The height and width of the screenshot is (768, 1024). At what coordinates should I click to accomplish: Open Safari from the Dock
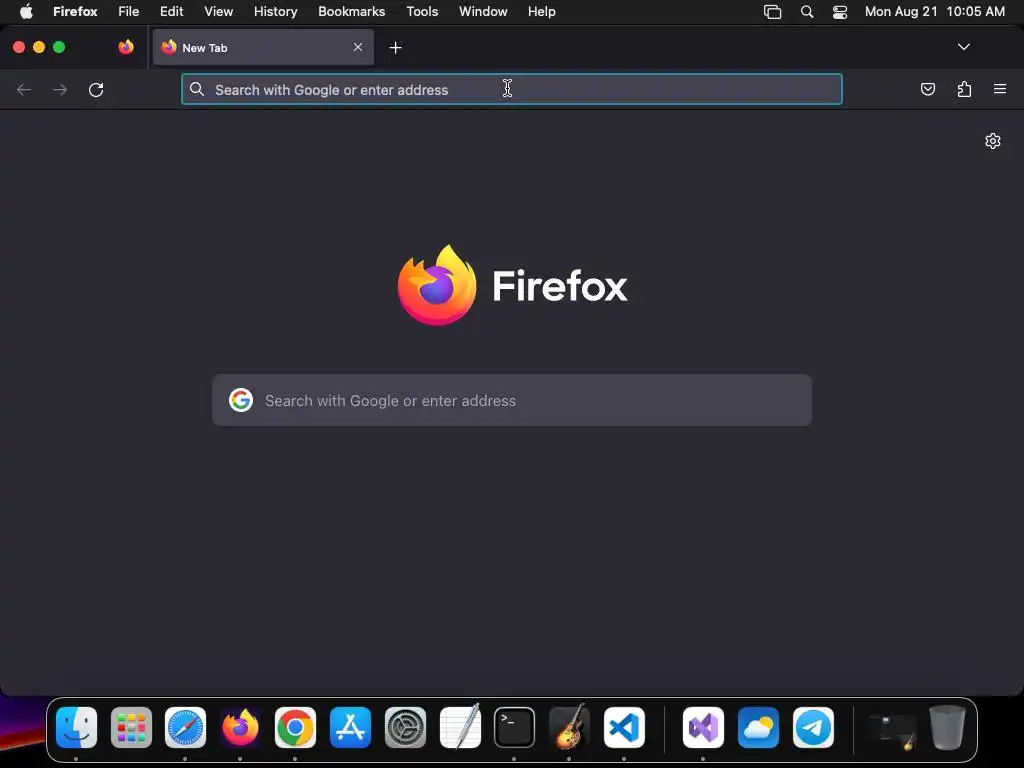pos(185,727)
